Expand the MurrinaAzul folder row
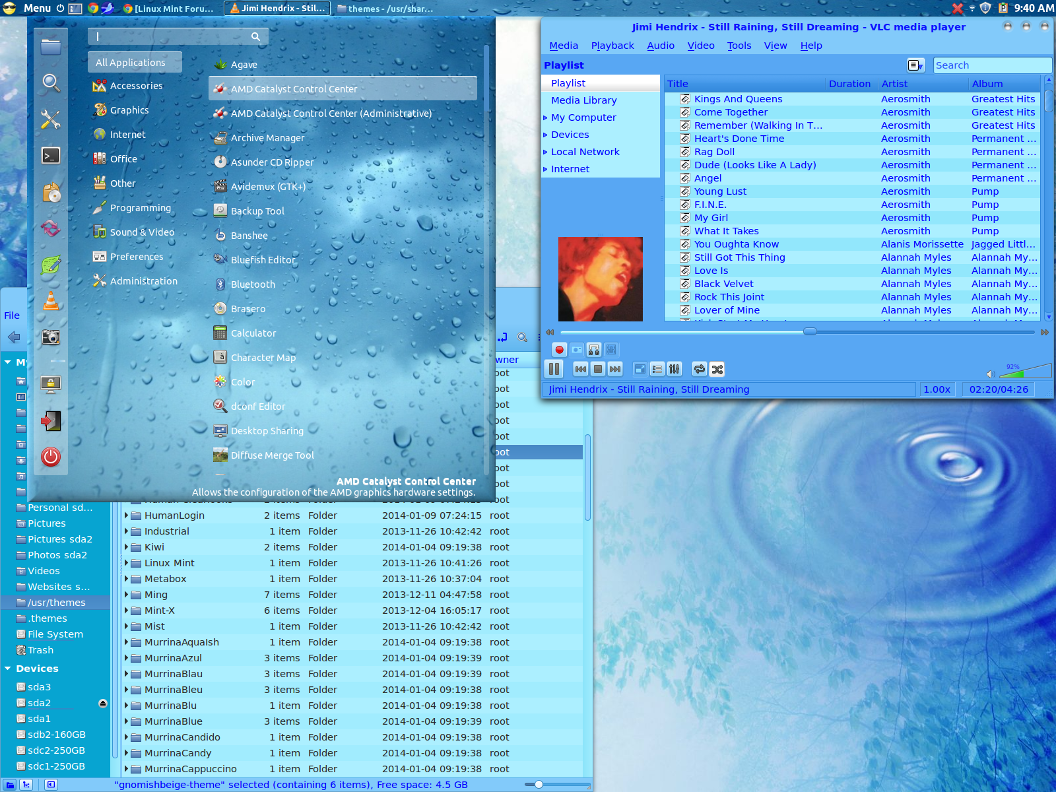The width and height of the screenshot is (1056, 792). coord(126,658)
